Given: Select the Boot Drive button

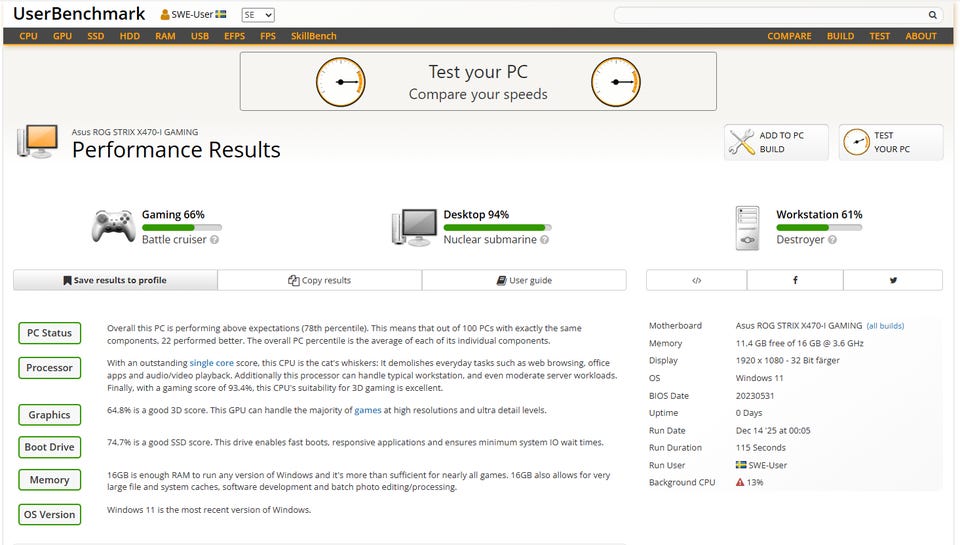Looking at the screenshot, I should coord(50,447).
